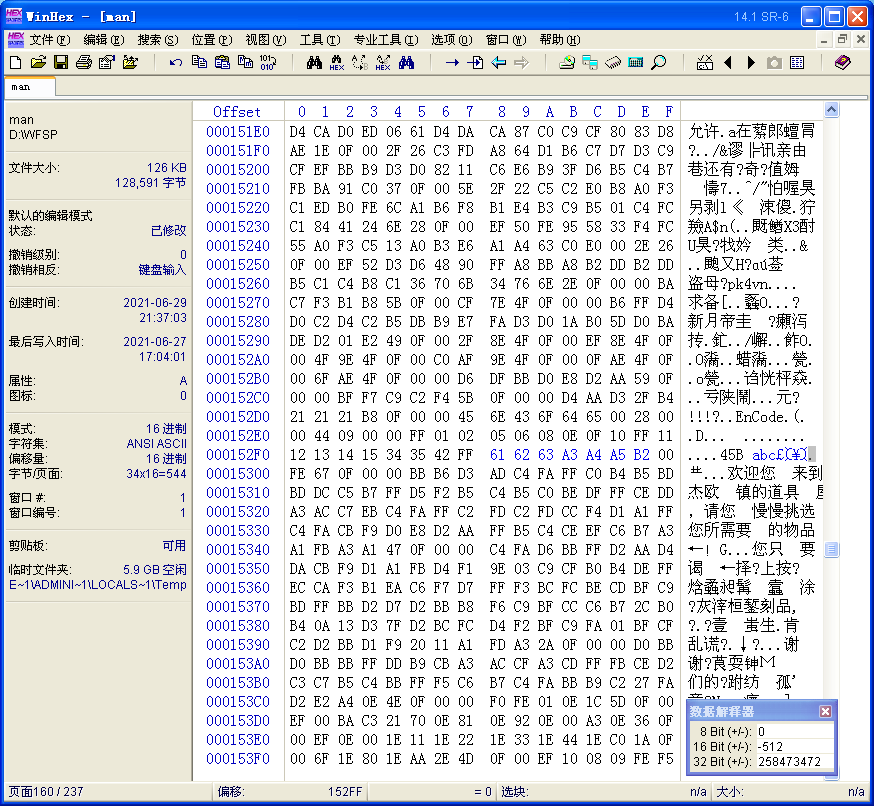Open the disk editor via Open Disk icon
Viewport: 874px width, 806px height.
[566, 63]
